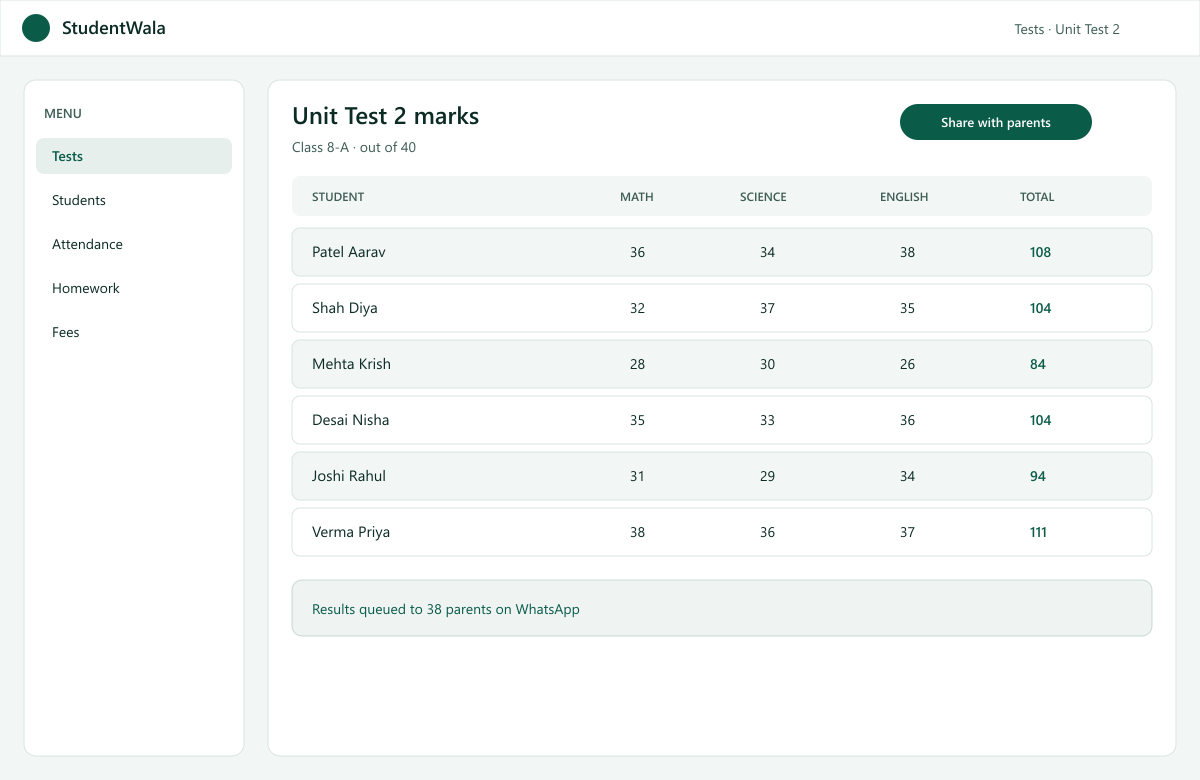Select student name Mehta Krish
The height and width of the screenshot is (780, 1200).
click(x=351, y=364)
